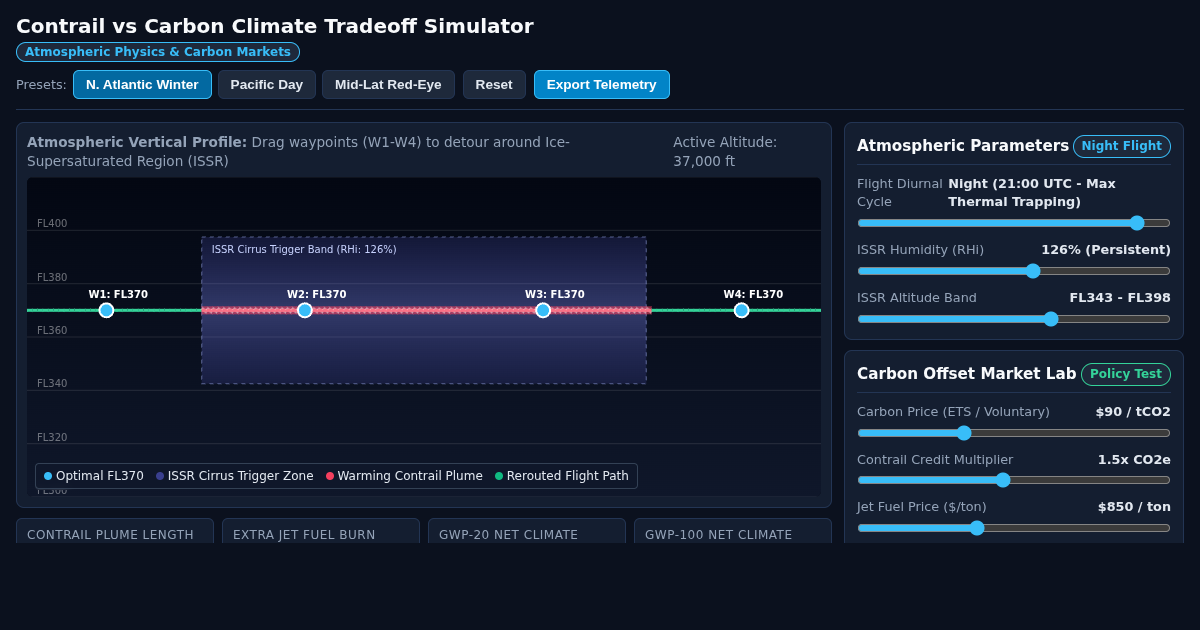Click the 126% (Persistent) humidity value

1106,250
